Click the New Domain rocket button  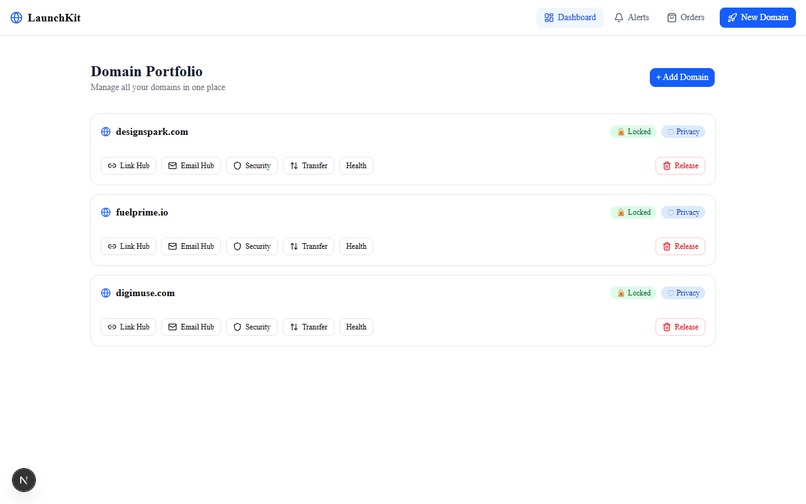click(758, 17)
